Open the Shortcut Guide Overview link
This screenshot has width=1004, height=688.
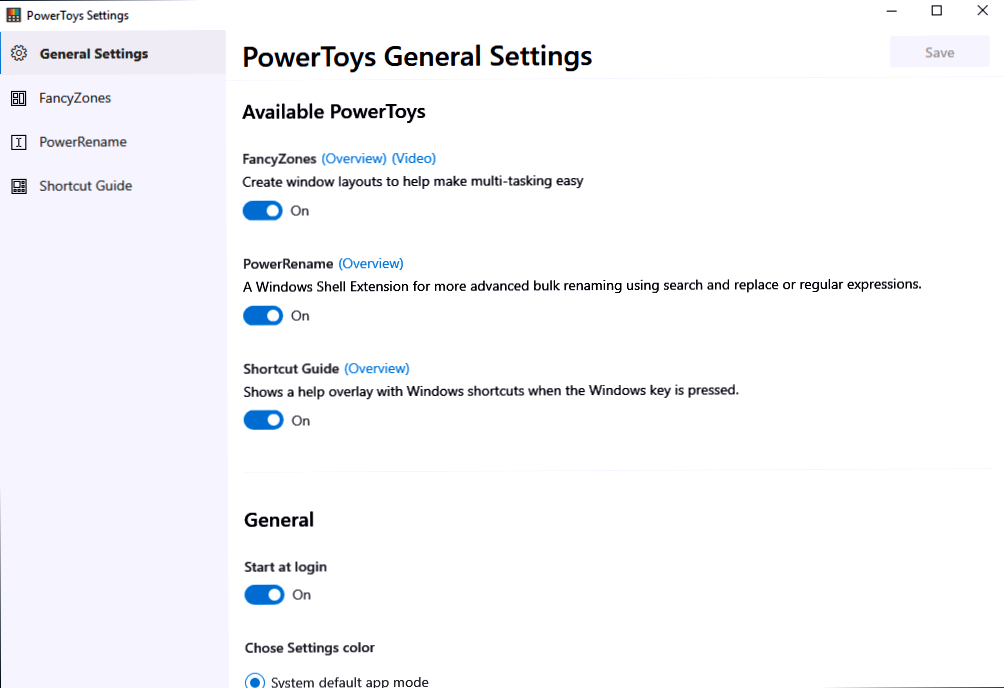[x=377, y=368]
